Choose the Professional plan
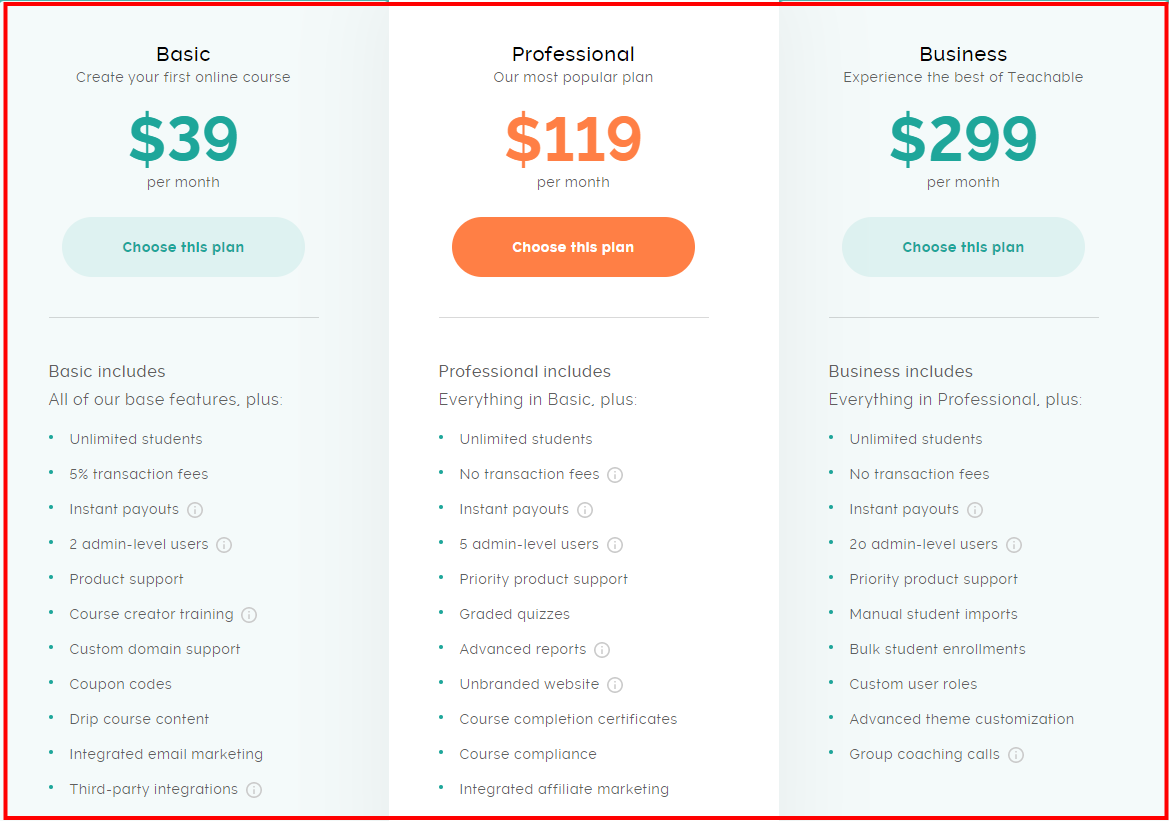This screenshot has height=821, width=1169. pyautogui.click(x=573, y=247)
